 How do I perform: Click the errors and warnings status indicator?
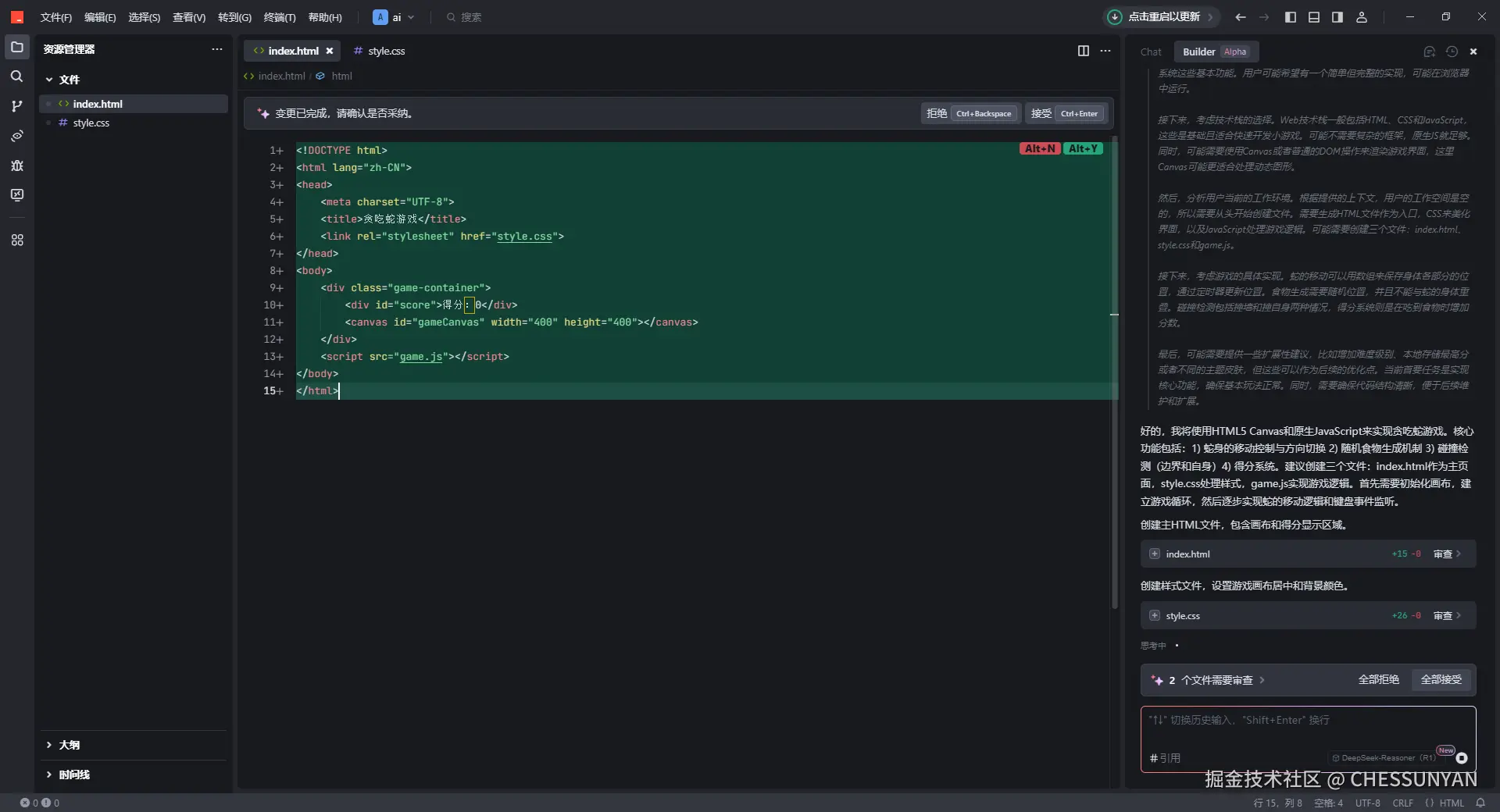[x=40, y=803]
